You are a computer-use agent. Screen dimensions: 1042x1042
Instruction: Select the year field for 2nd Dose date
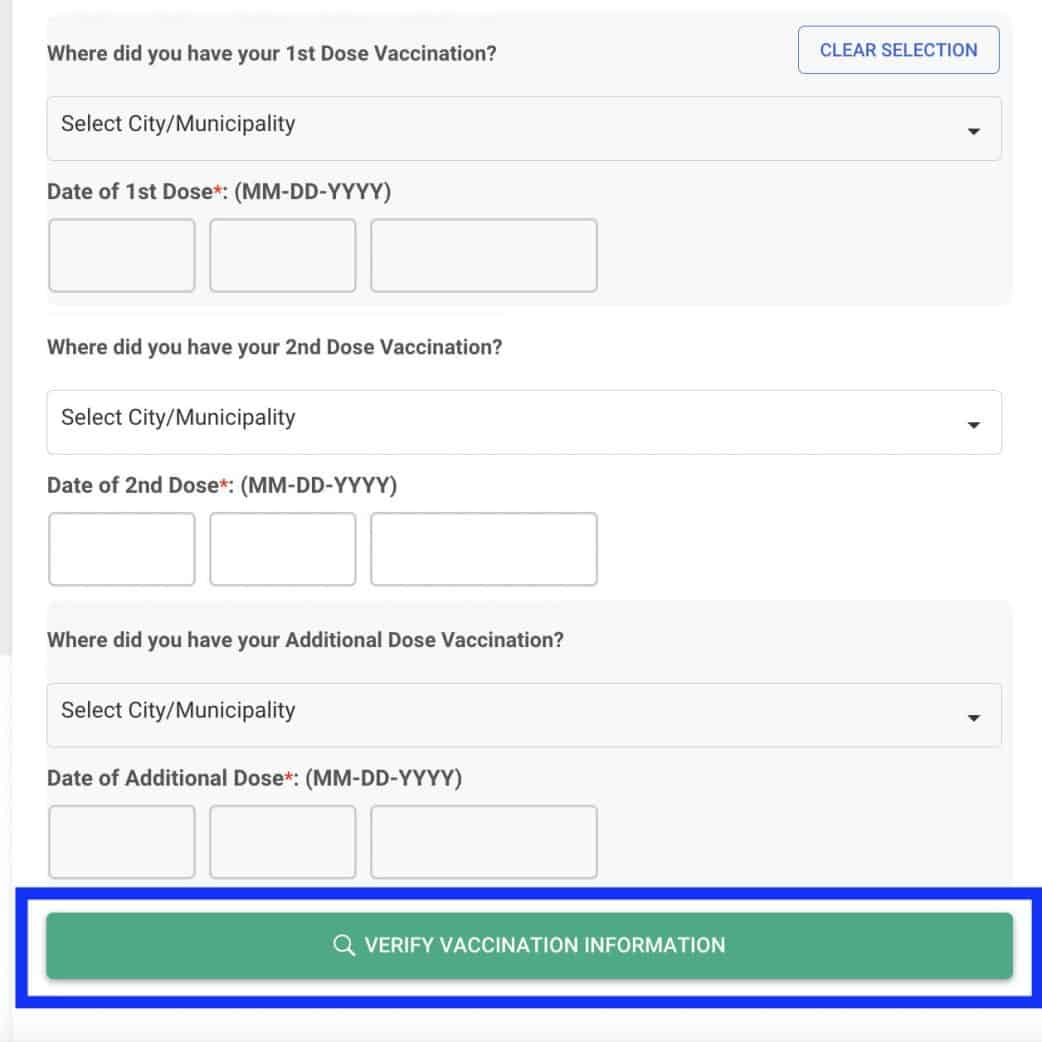click(484, 549)
